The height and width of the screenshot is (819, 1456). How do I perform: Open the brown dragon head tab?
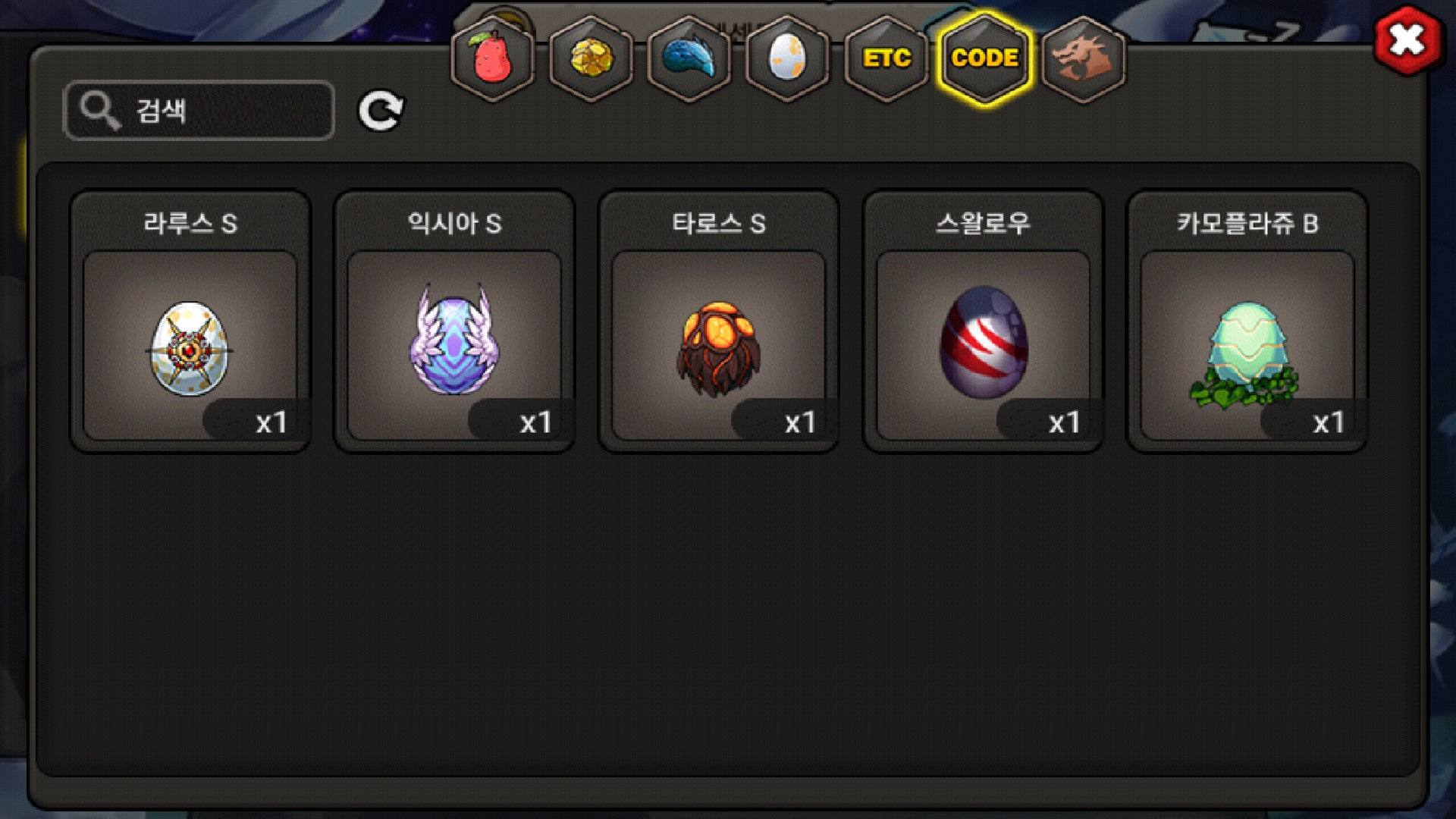point(1084,58)
